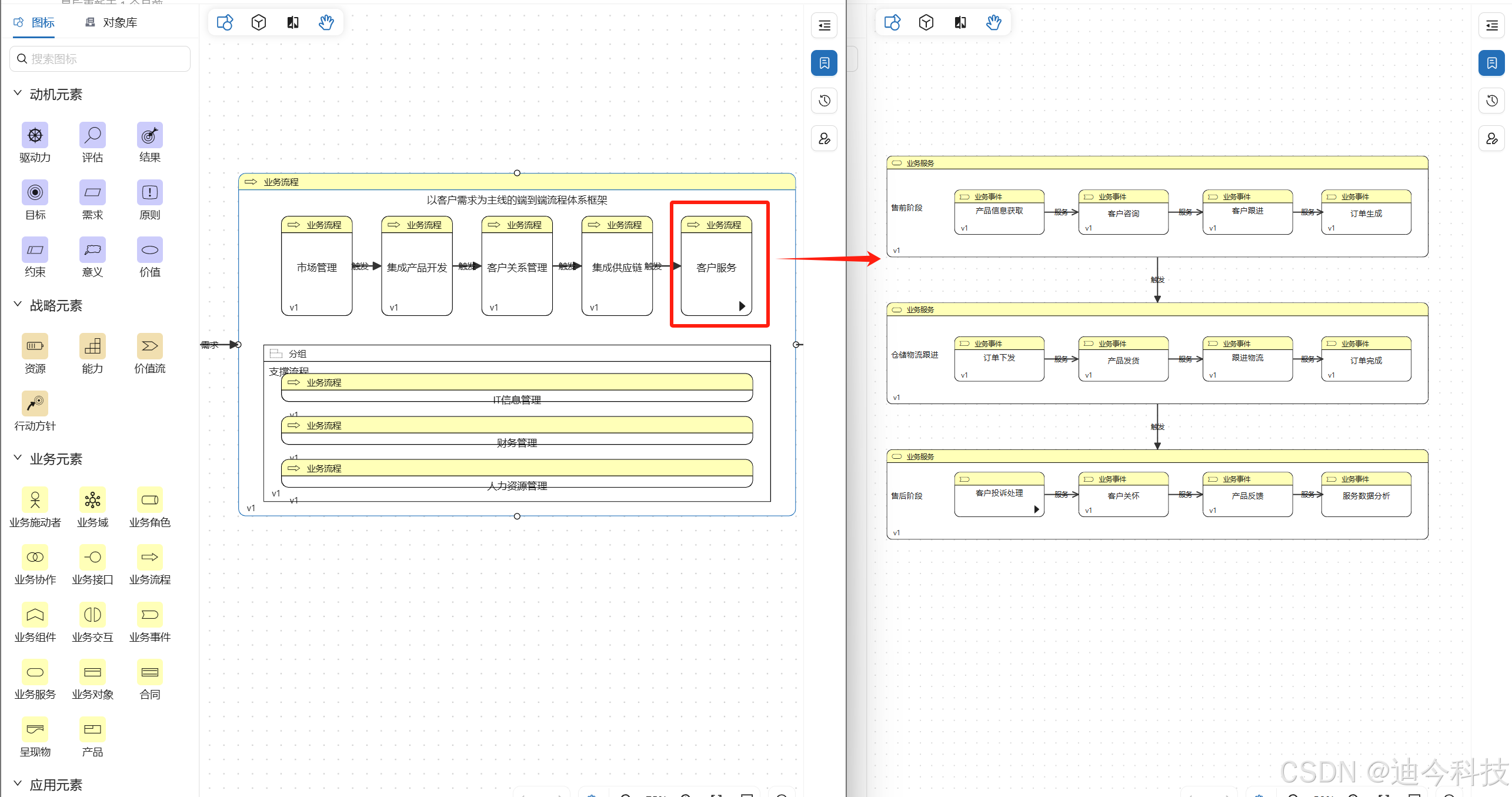Click the 3D cube icon in left toolbar
The width and height of the screenshot is (1512, 797).
pyautogui.click(x=259, y=23)
